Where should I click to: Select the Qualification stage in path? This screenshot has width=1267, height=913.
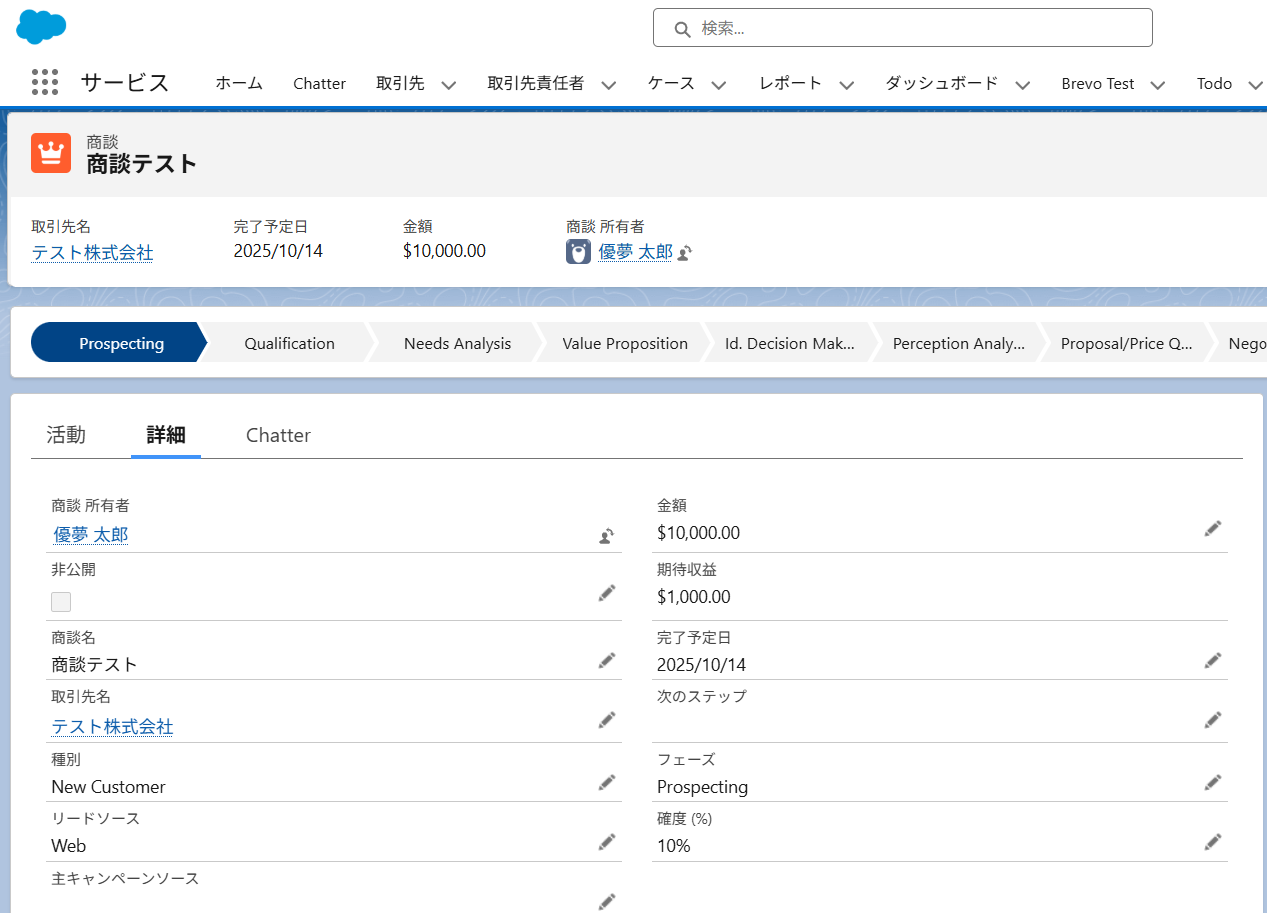click(x=289, y=343)
